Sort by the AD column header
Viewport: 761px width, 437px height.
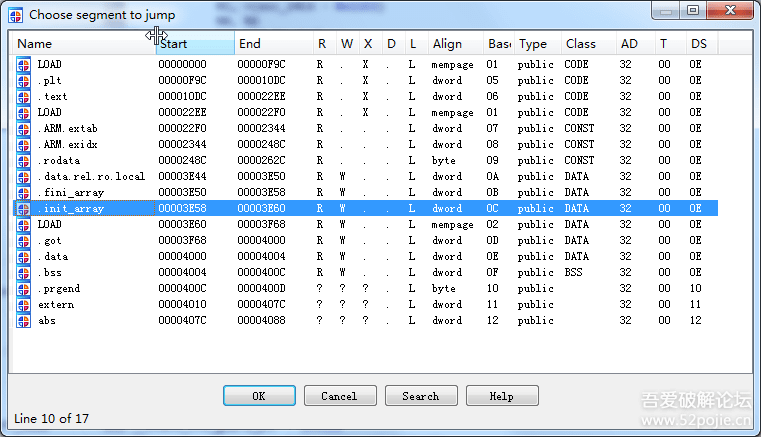pyautogui.click(x=636, y=44)
